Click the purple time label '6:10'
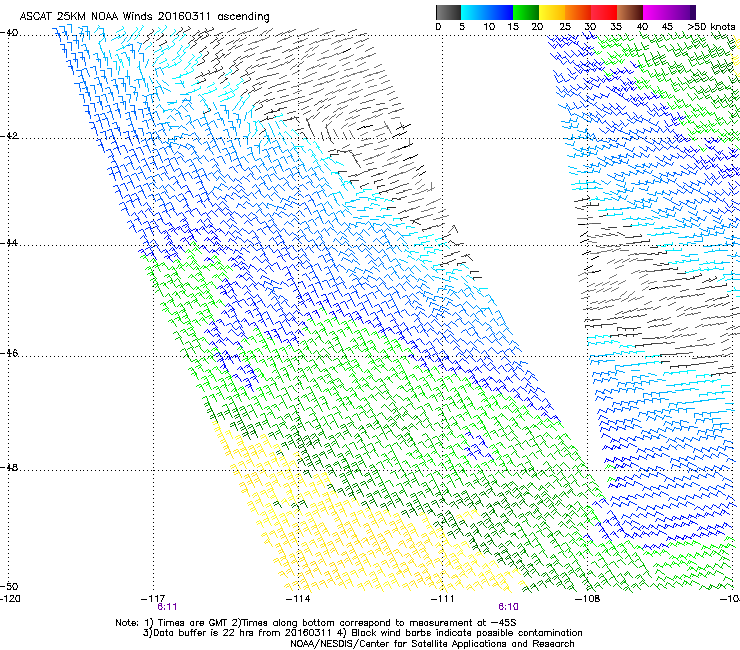Image resolution: width=740 pixels, height=650 pixels. (508, 607)
